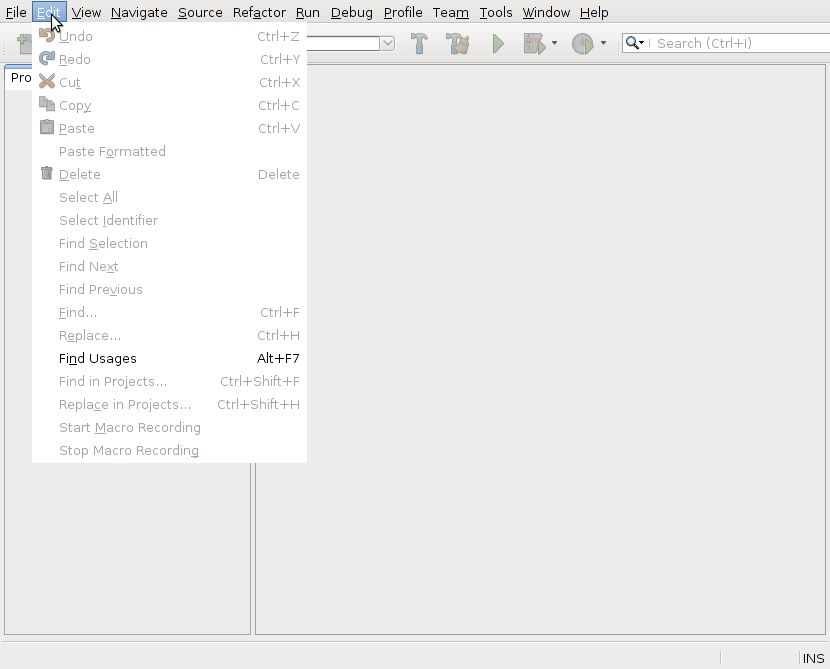Select Find Usages from the Edit menu
This screenshot has width=830, height=669.
[x=169, y=358]
